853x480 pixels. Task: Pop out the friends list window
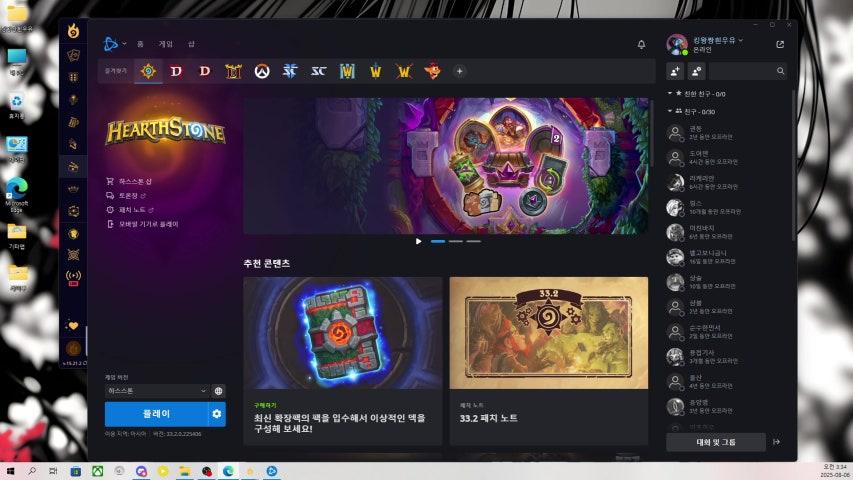780,44
